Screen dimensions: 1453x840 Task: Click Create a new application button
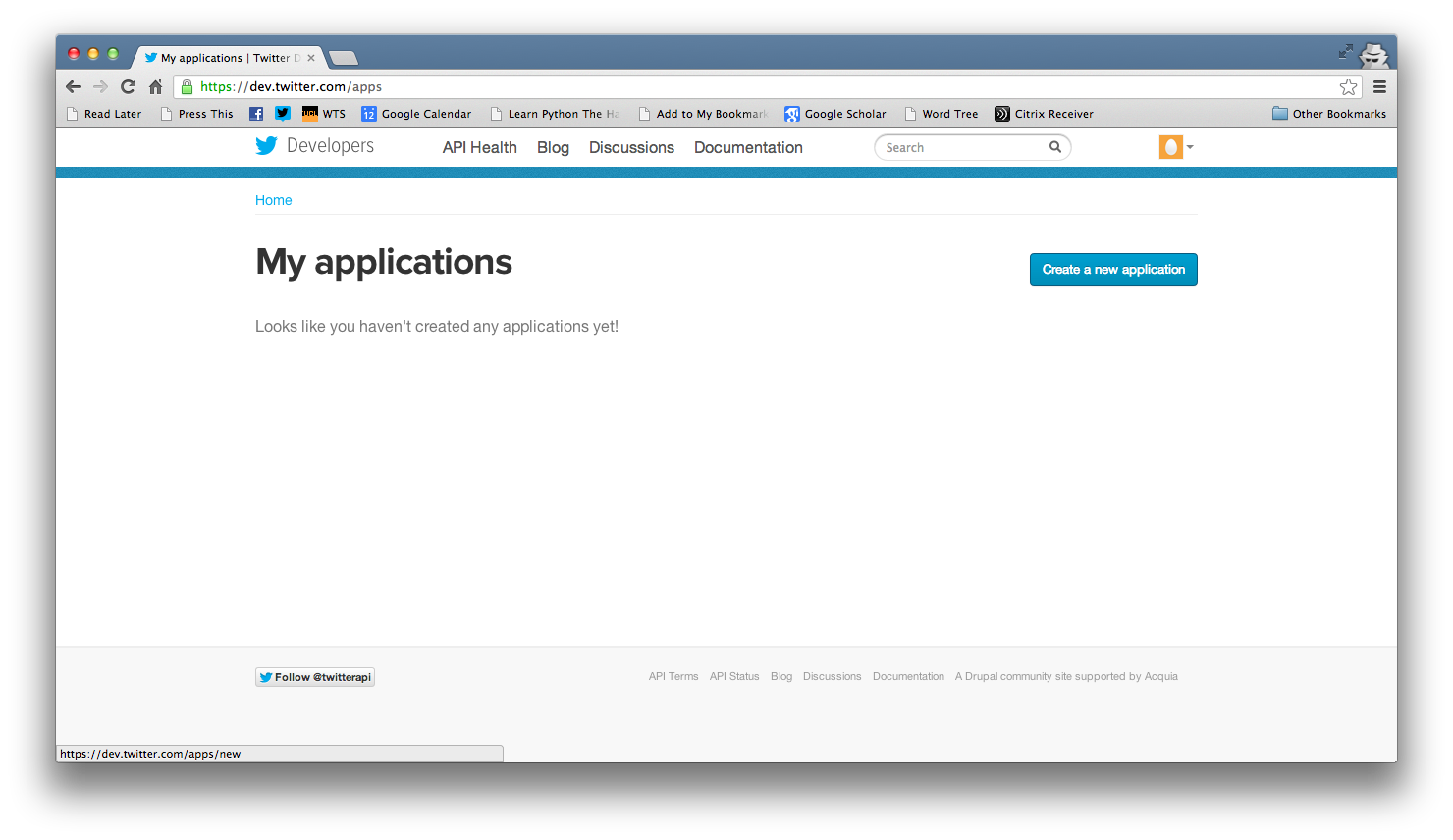click(x=1113, y=270)
